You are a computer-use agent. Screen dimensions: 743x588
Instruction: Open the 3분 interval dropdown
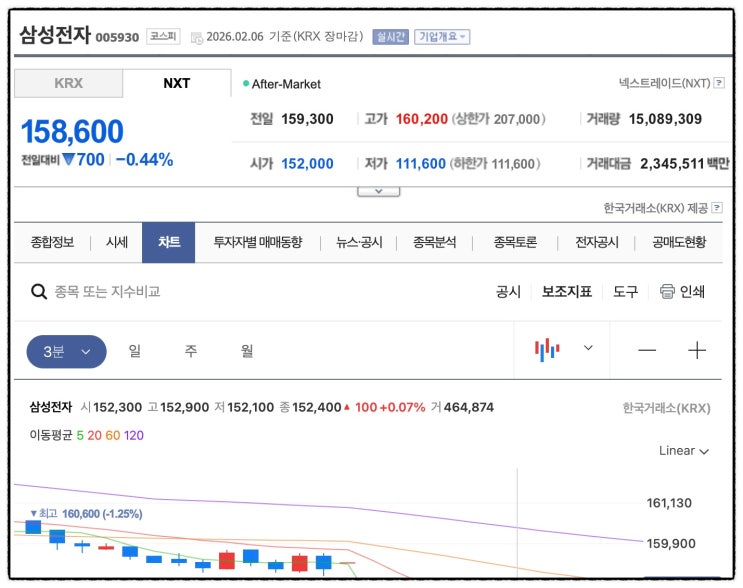tap(66, 352)
